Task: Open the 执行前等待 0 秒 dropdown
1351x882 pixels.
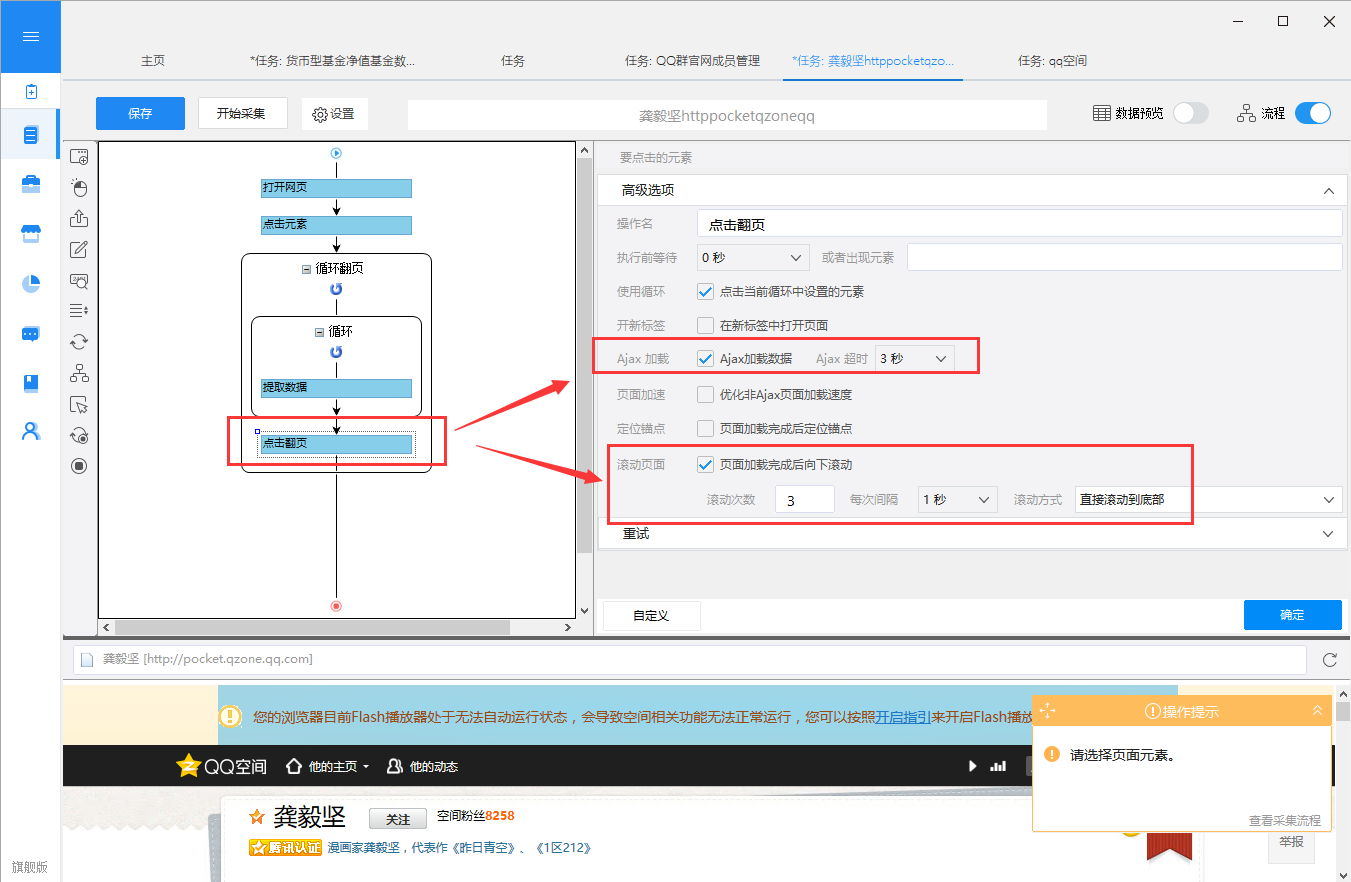Action: [x=753, y=257]
